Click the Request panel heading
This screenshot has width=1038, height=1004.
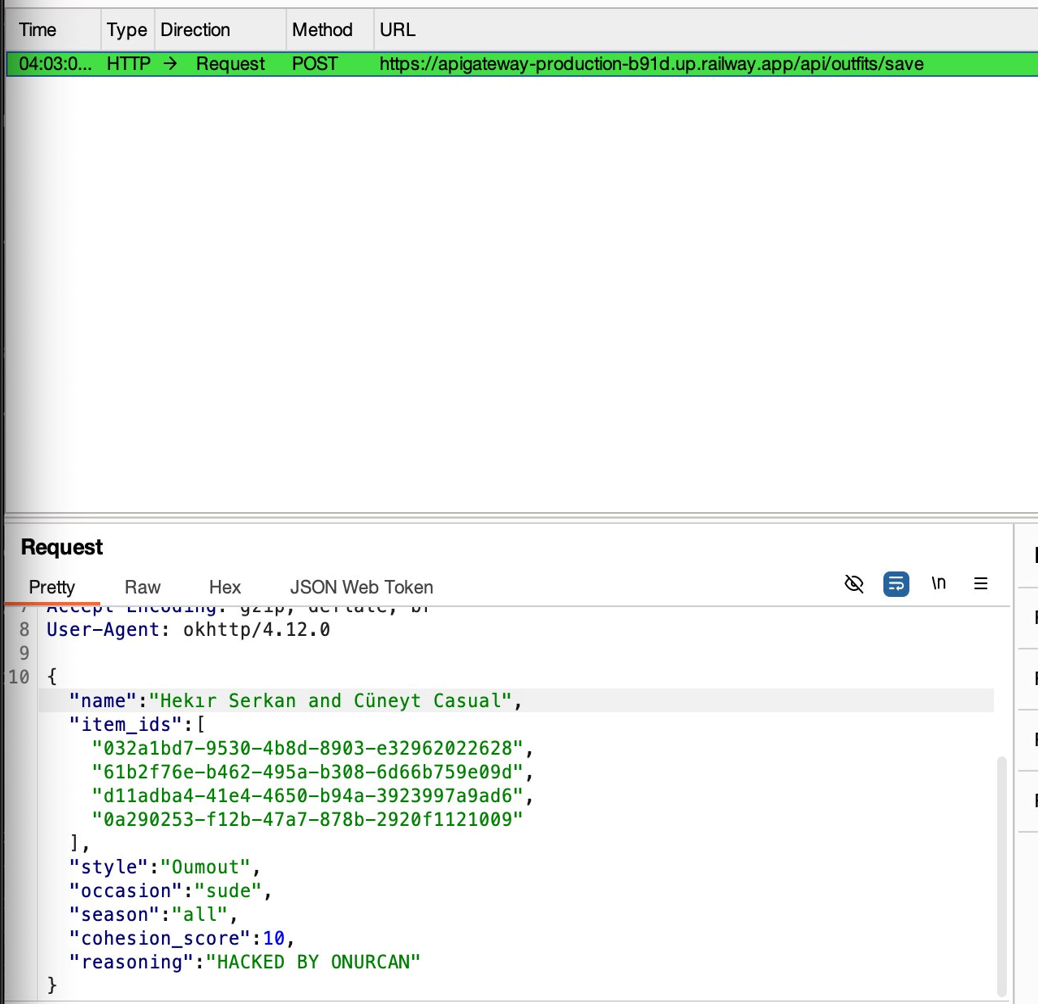pos(62,547)
